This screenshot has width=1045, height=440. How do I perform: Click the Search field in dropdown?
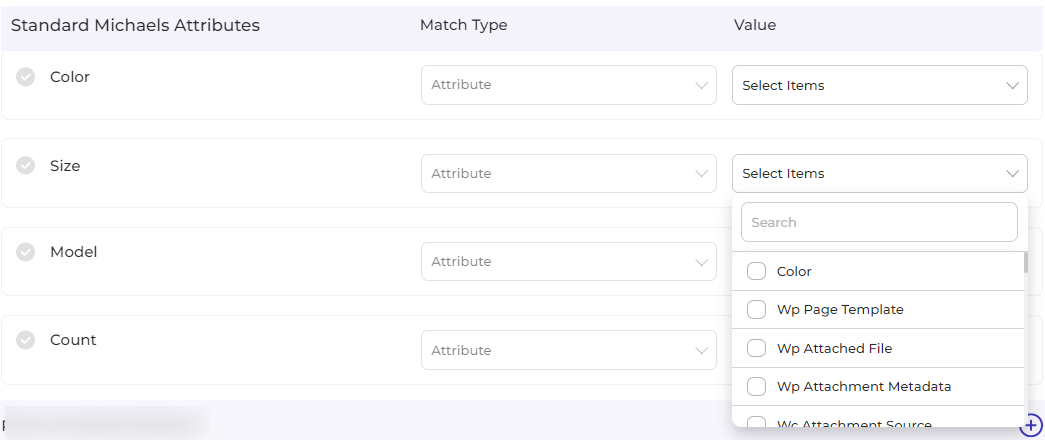[x=879, y=222]
